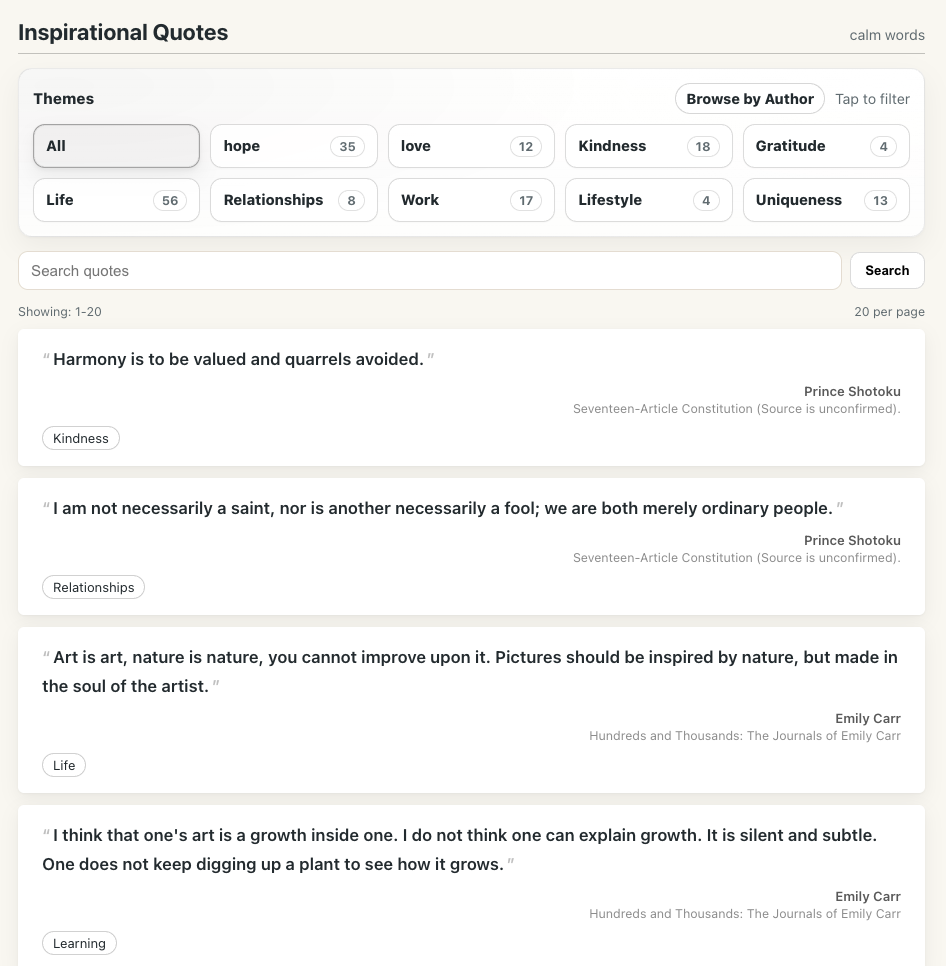
Task: Show Kindness themed quotes
Action: click(x=648, y=146)
